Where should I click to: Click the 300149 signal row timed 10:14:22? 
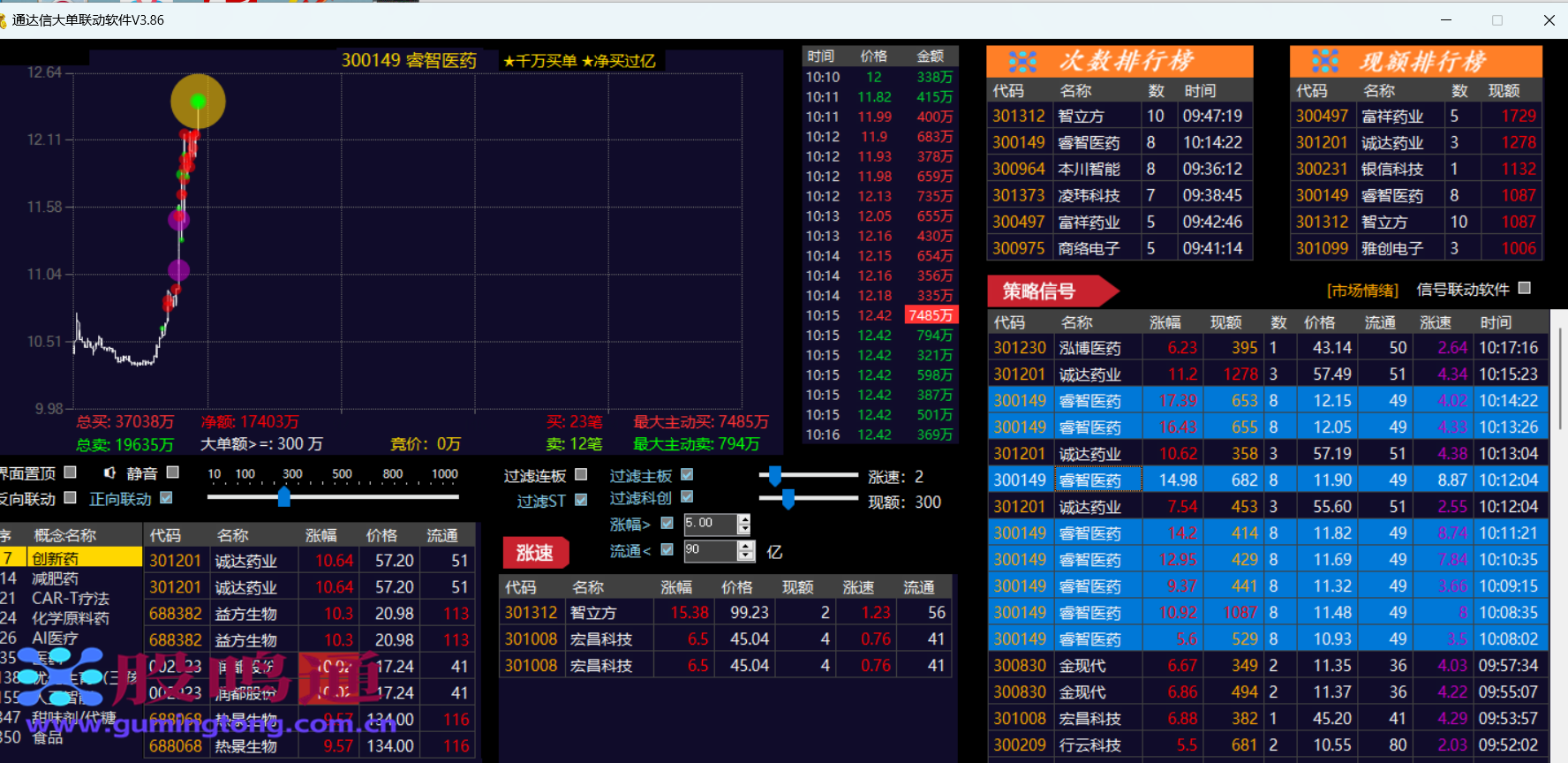[1268, 401]
